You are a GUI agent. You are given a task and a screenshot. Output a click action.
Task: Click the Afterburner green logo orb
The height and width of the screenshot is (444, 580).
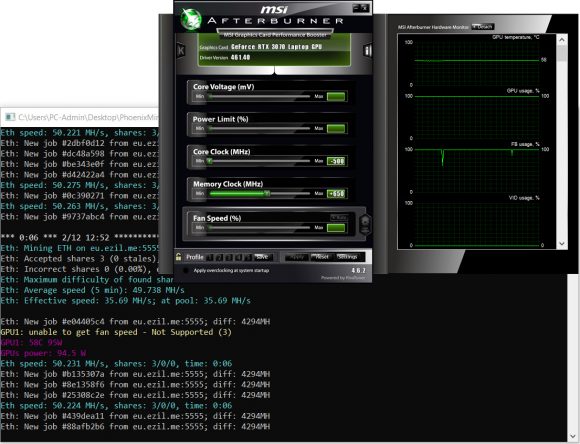191,19
